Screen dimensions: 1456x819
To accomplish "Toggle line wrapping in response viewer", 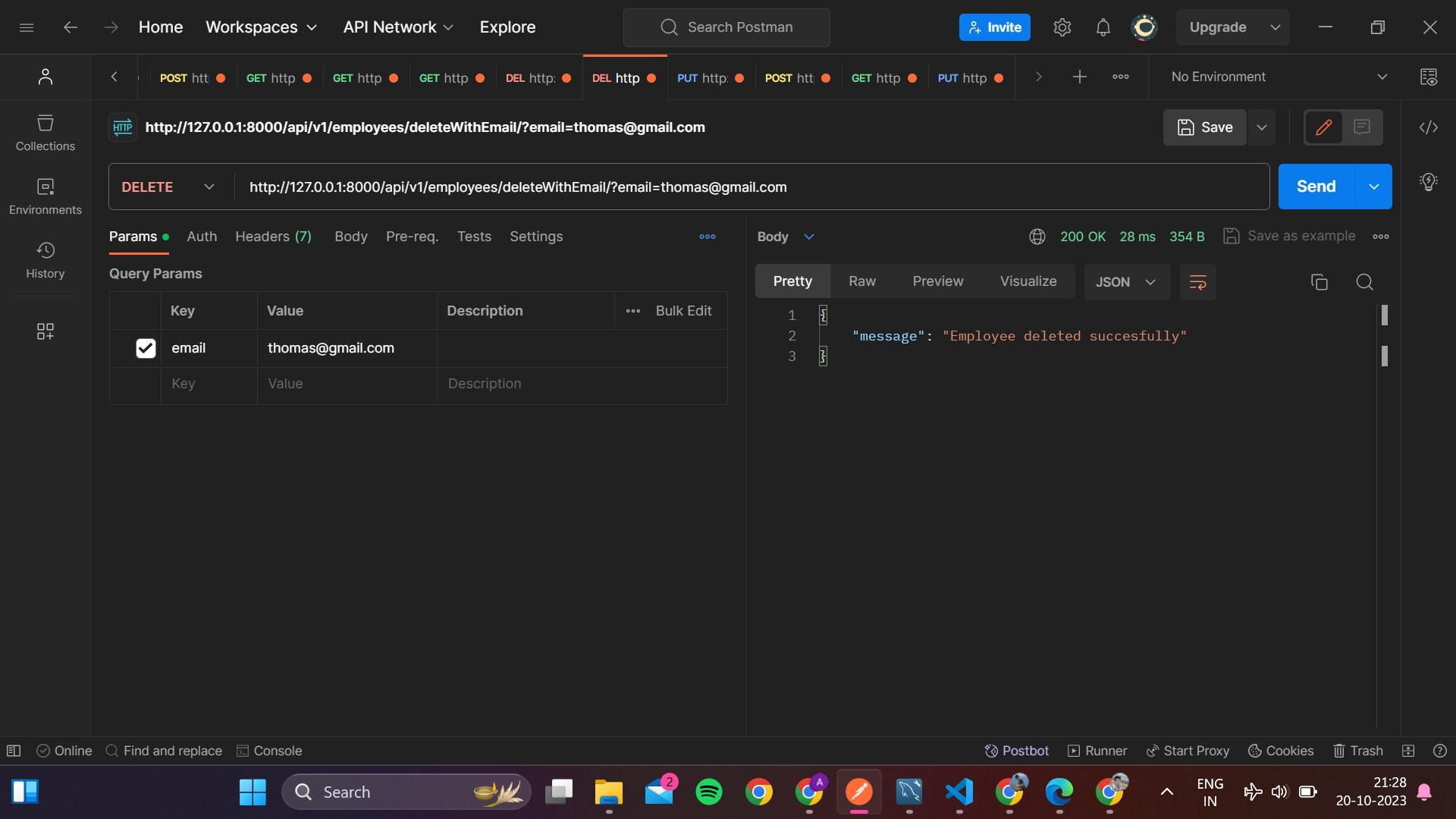I will (x=1197, y=281).
